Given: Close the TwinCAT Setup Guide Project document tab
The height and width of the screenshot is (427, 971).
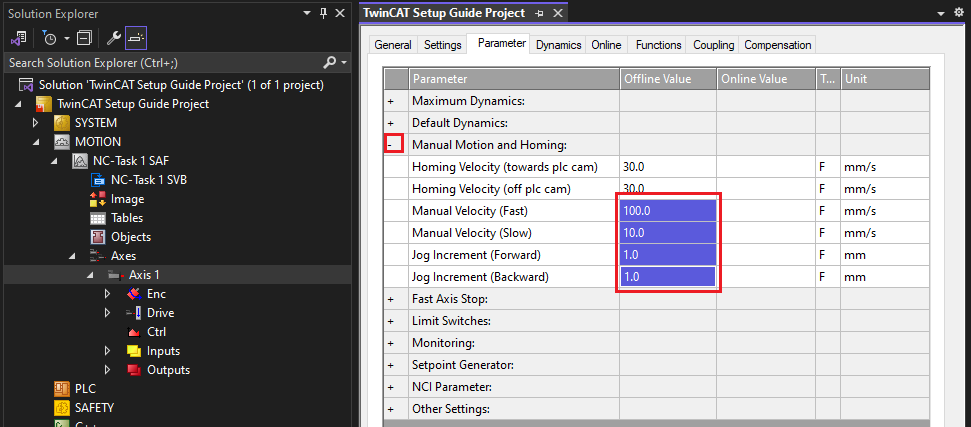Looking at the screenshot, I should tap(557, 13).
